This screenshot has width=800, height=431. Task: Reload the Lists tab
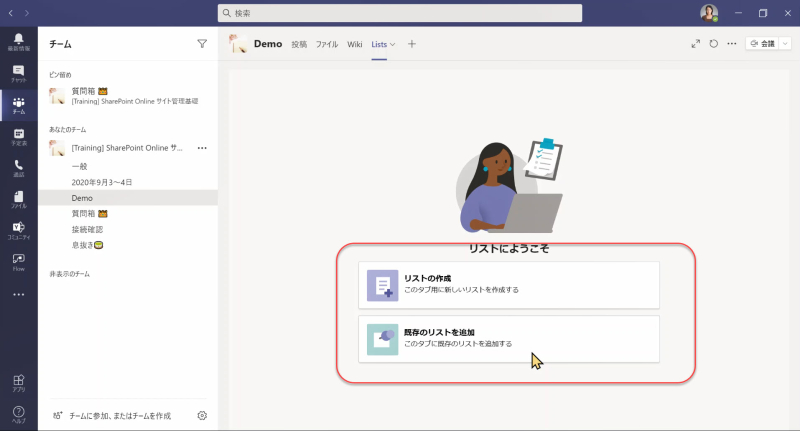(x=714, y=44)
